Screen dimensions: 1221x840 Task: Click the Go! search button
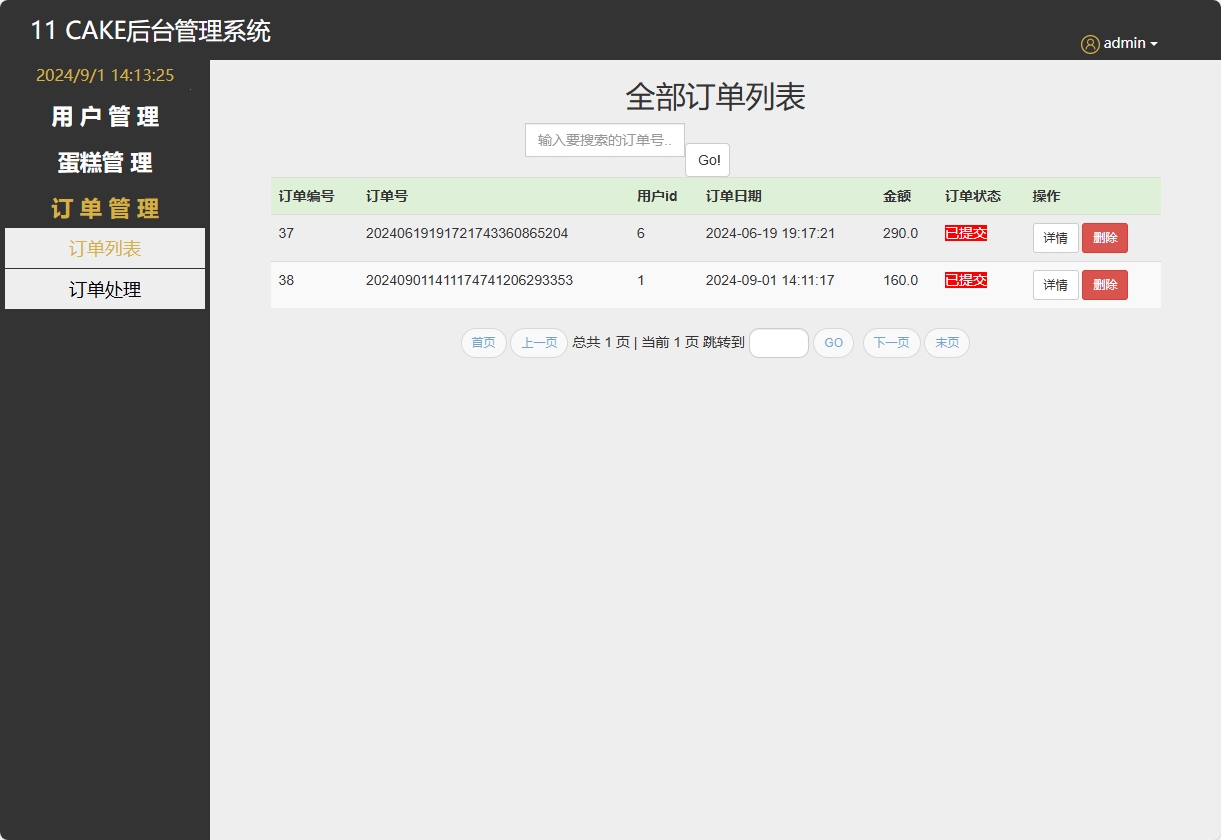[x=707, y=159]
